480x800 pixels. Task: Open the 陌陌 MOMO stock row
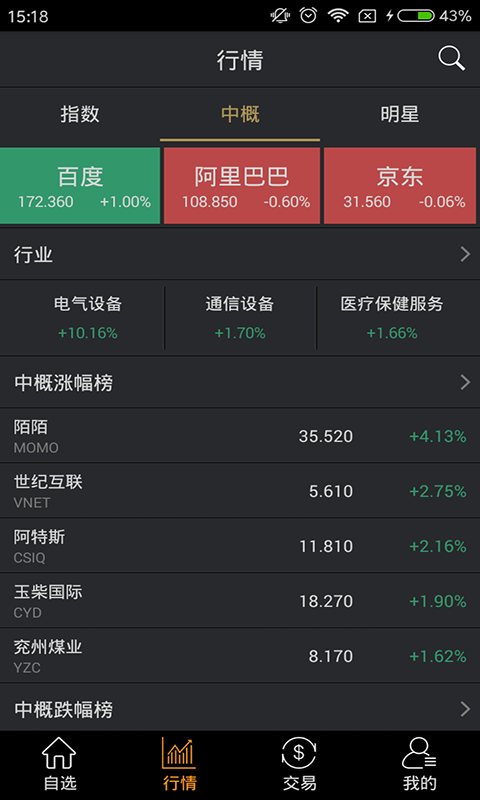tap(240, 436)
